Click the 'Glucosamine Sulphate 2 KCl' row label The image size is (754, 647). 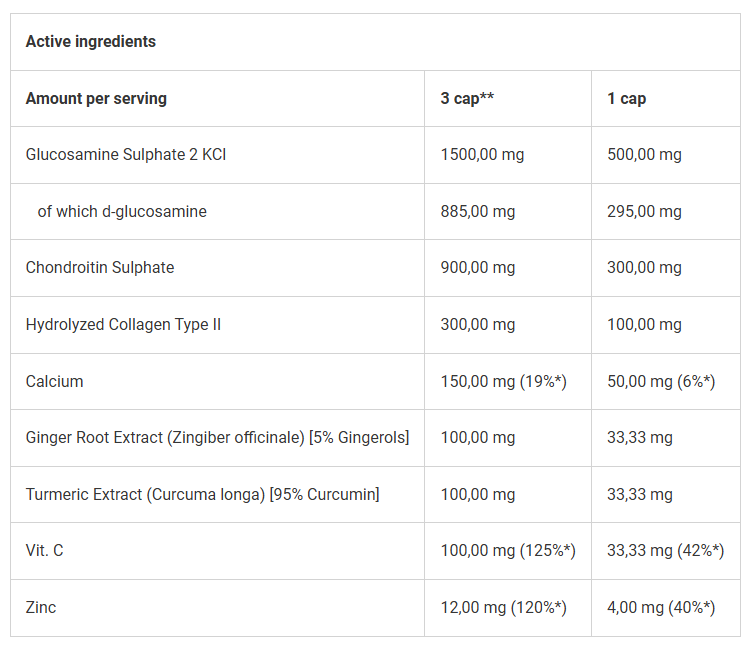[119, 155]
